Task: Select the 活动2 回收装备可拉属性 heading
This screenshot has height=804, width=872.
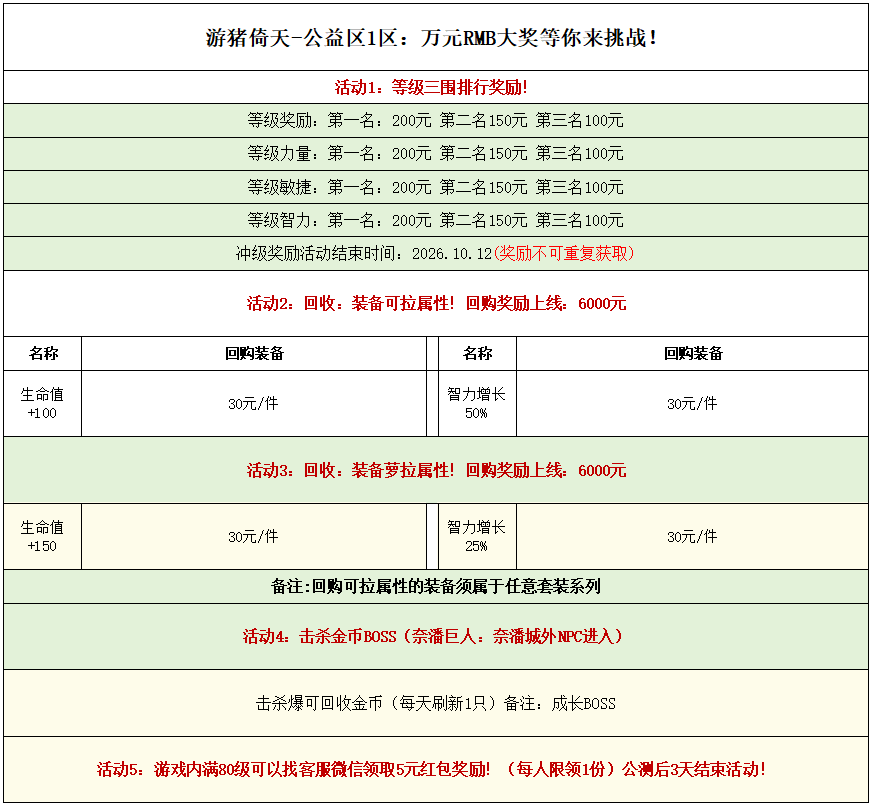Action: pyautogui.click(x=437, y=304)
